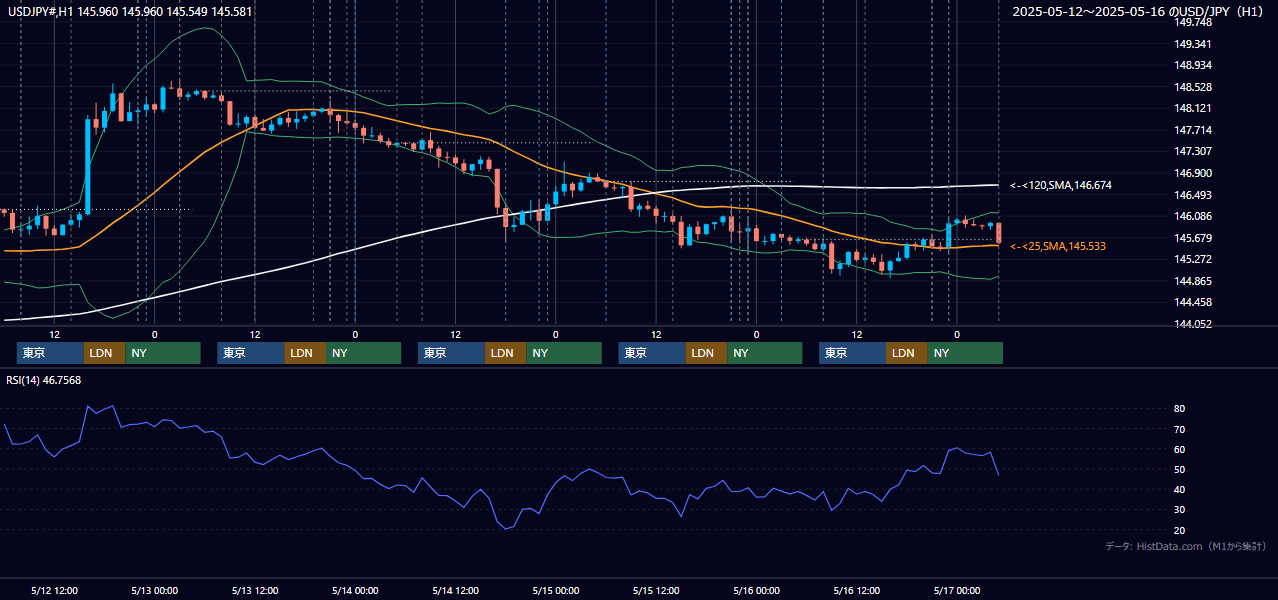Image resolution: width=1278 pixels, height=600 pixels.
Task: Click the USDJPY#,H1 price header text
Action: 130,12
